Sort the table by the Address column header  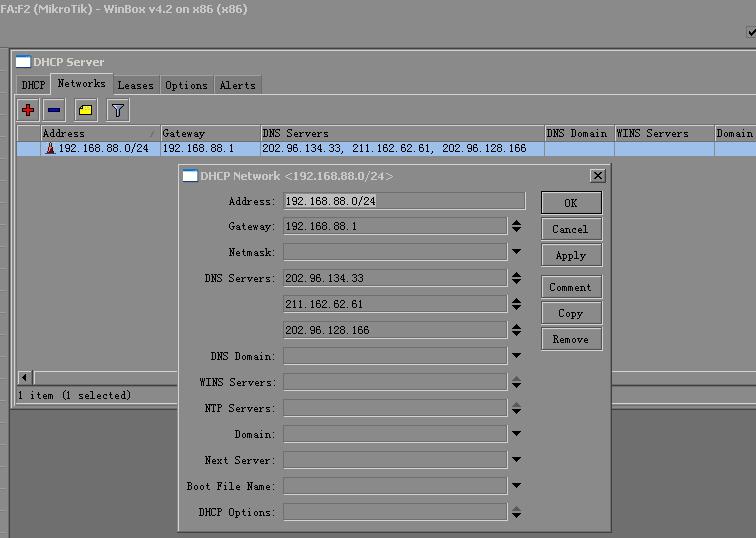(100, 133)
